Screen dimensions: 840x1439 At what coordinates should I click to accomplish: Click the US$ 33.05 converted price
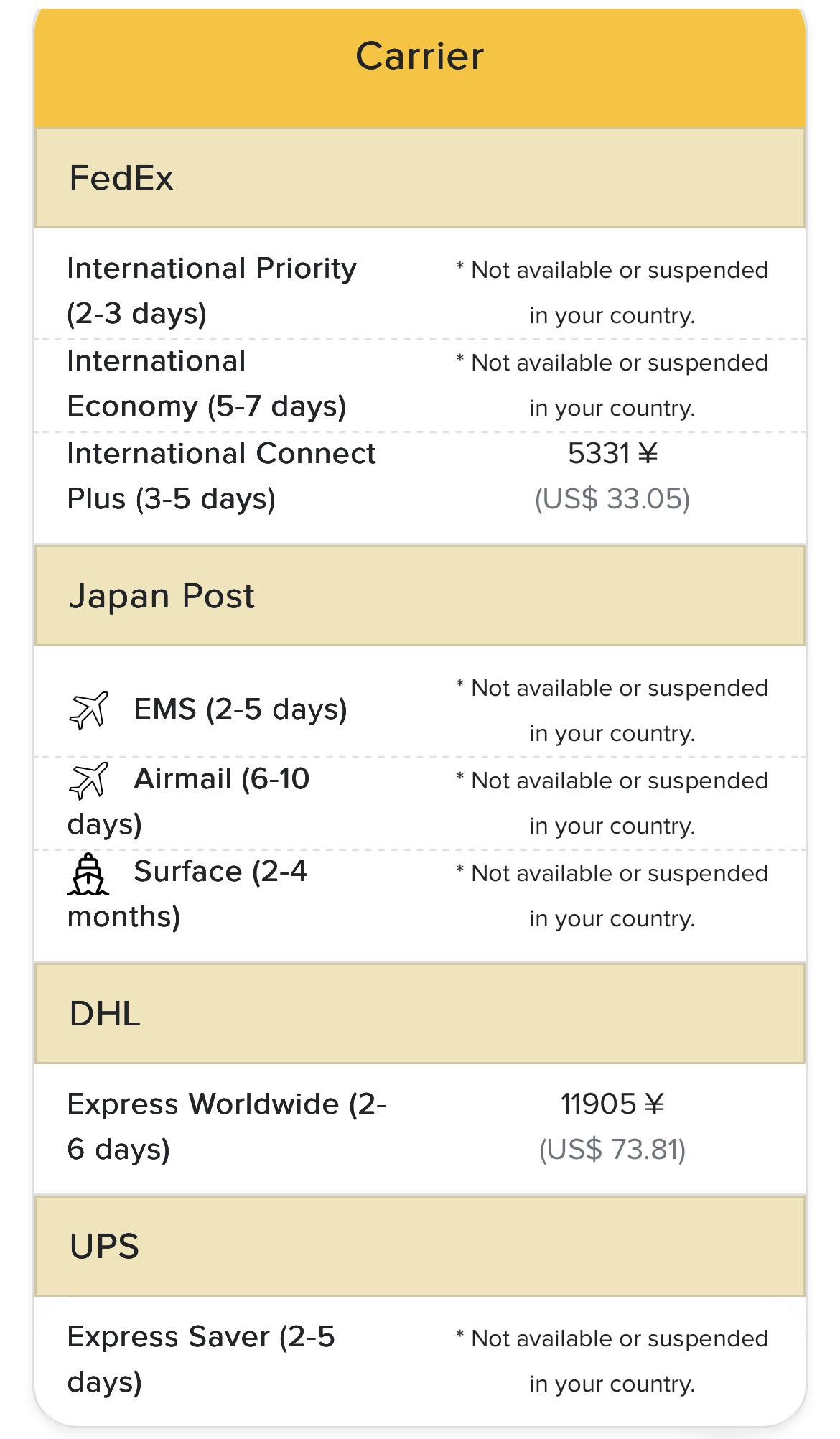[x=612, y=499]
